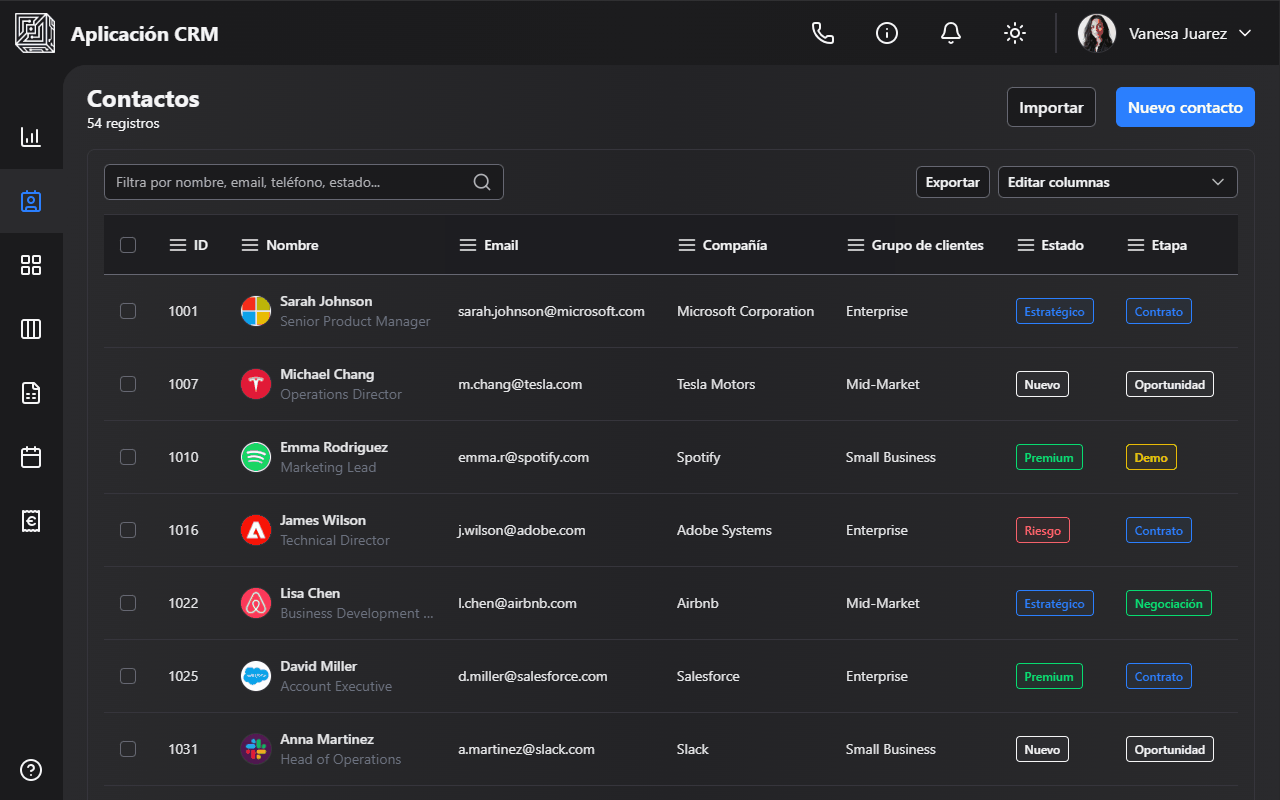Open the invoices receipt icon in sidebar

[x=31, y=521]
